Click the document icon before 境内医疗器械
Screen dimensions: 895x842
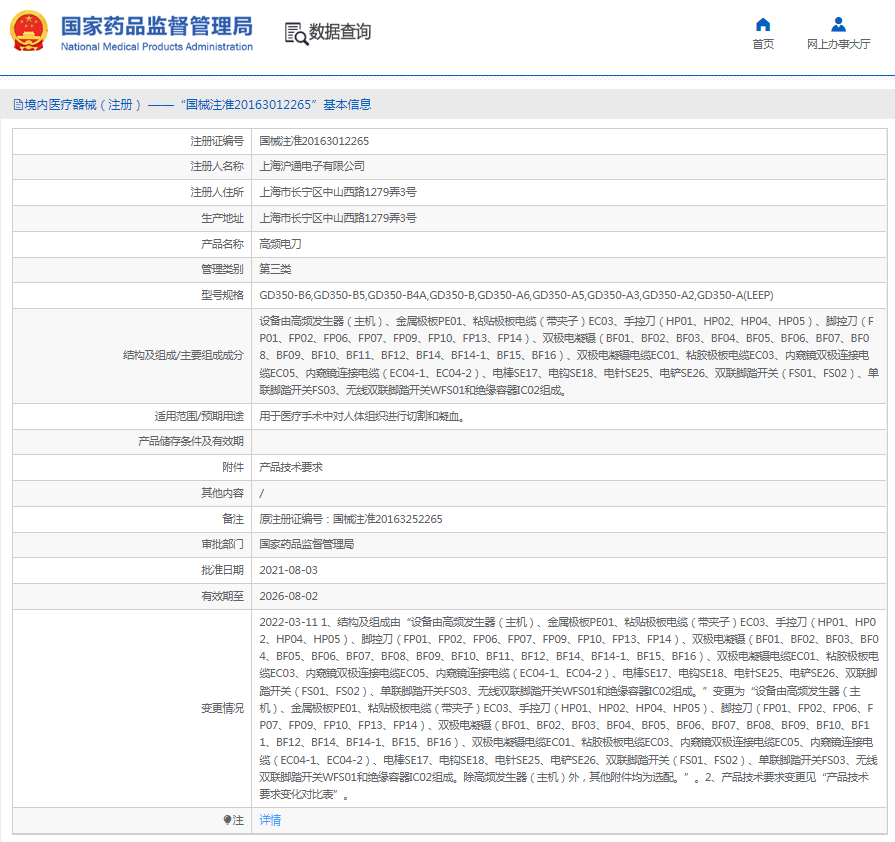point(17,104)
